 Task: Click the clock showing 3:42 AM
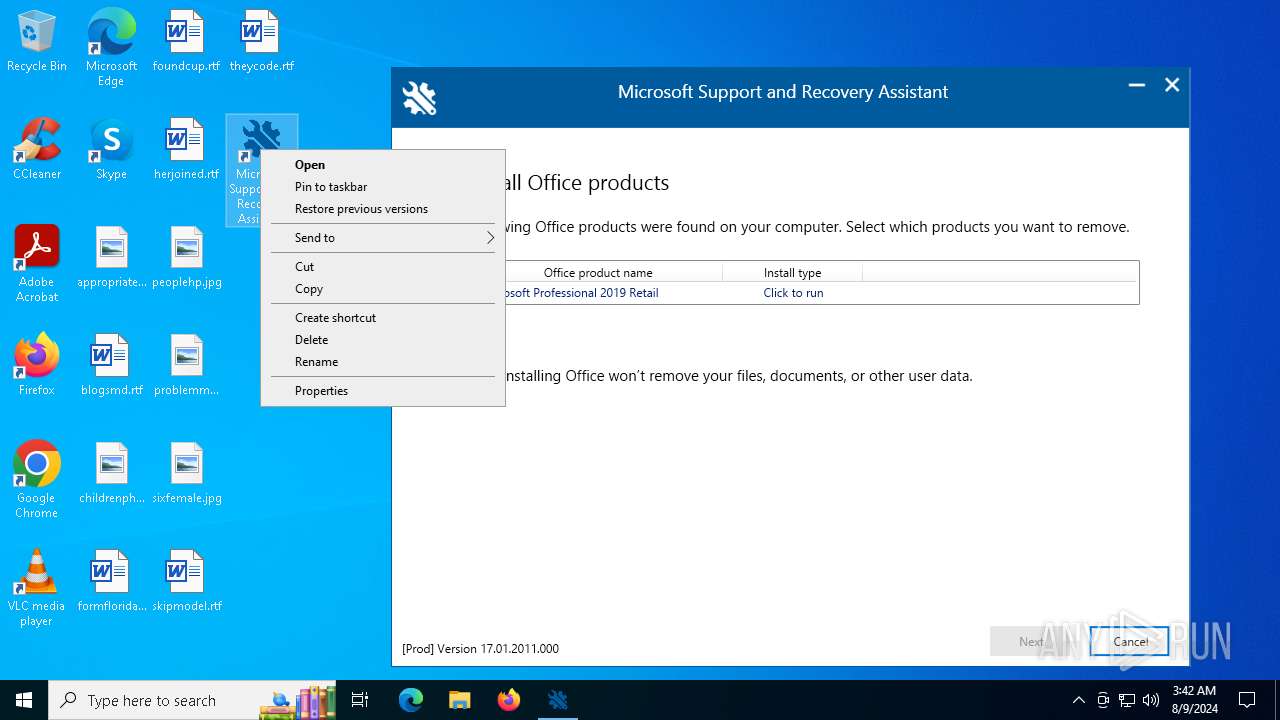point(1194,700)
